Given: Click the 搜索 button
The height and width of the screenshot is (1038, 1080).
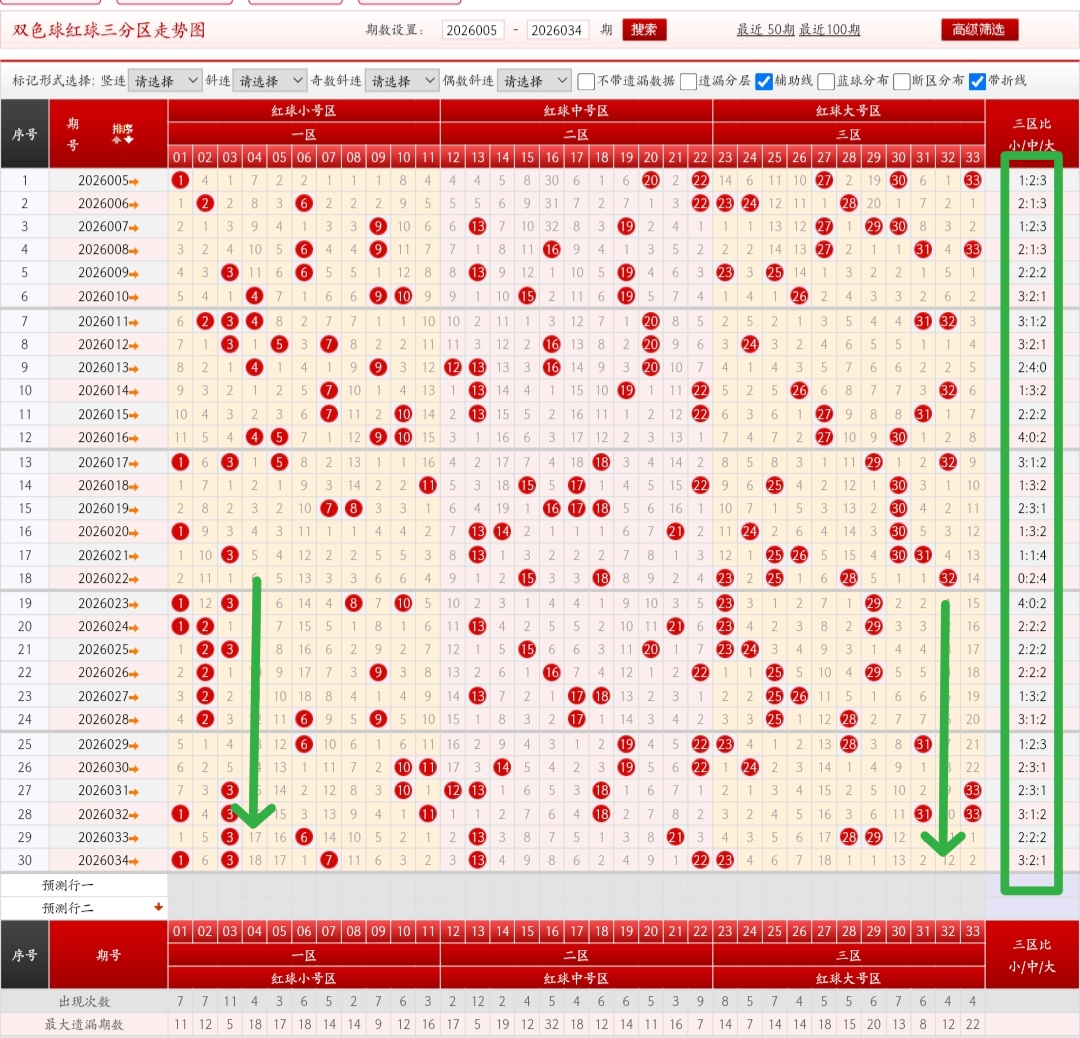Looking at the screenshot, I should coord(644,29).
